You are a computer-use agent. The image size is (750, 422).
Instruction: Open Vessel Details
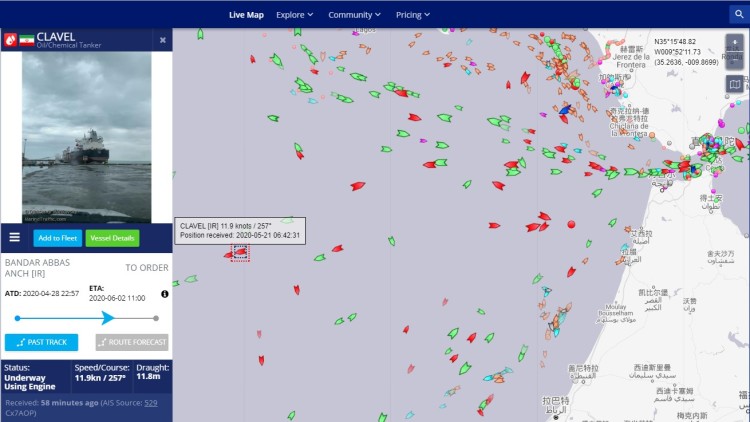click(x=112, y=238)
